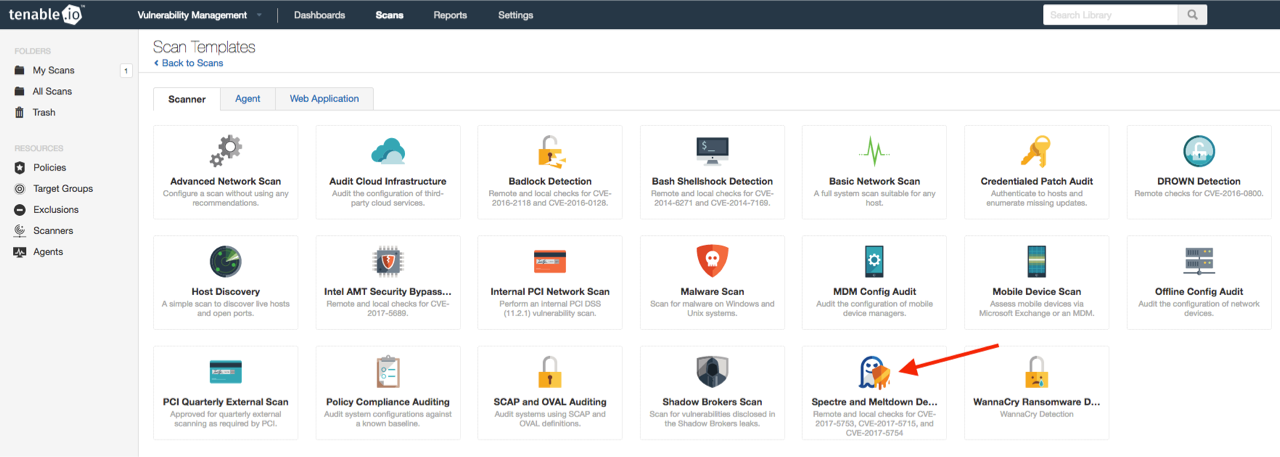1280x457 pixels.
Task: Click the Offline Config Audit title text
Action: 1198,292
